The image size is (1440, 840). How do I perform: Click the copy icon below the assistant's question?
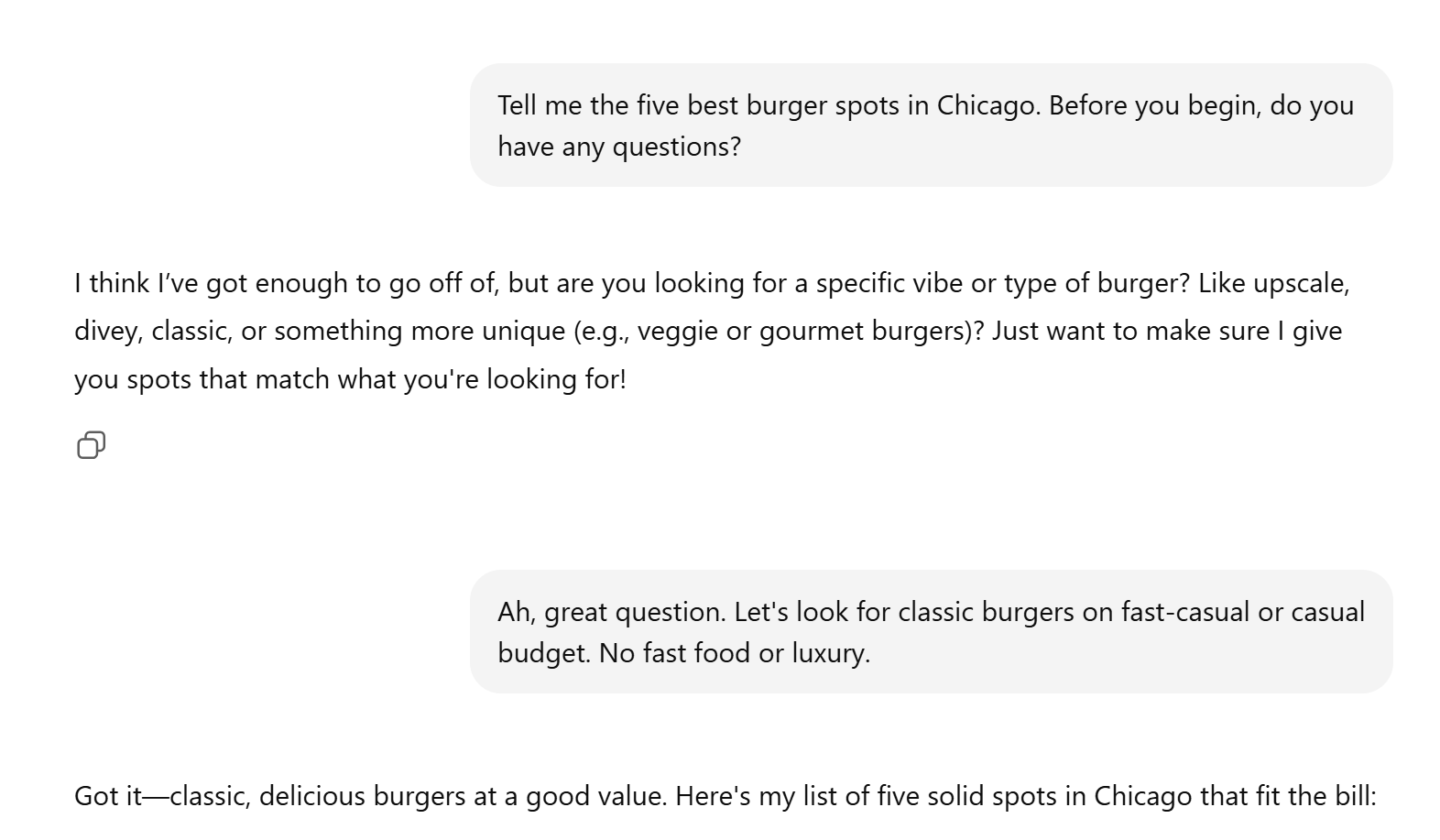pyautogui.click(x=93, y=446)
